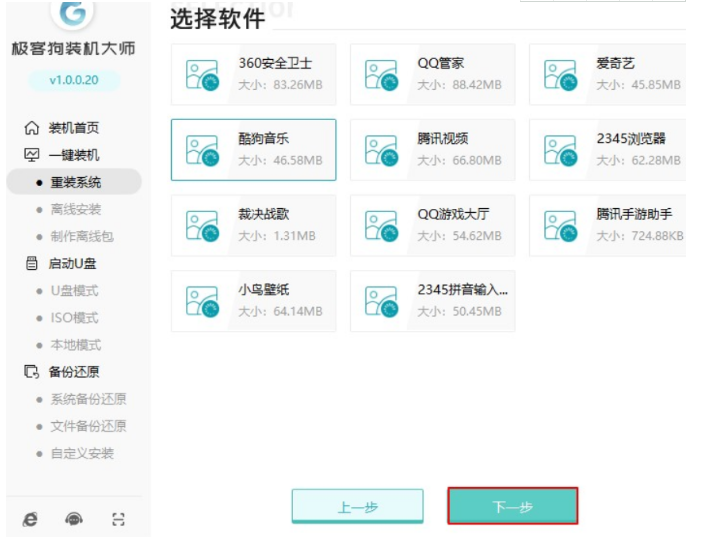Click the 上一步 button

(x=357, y=507)
